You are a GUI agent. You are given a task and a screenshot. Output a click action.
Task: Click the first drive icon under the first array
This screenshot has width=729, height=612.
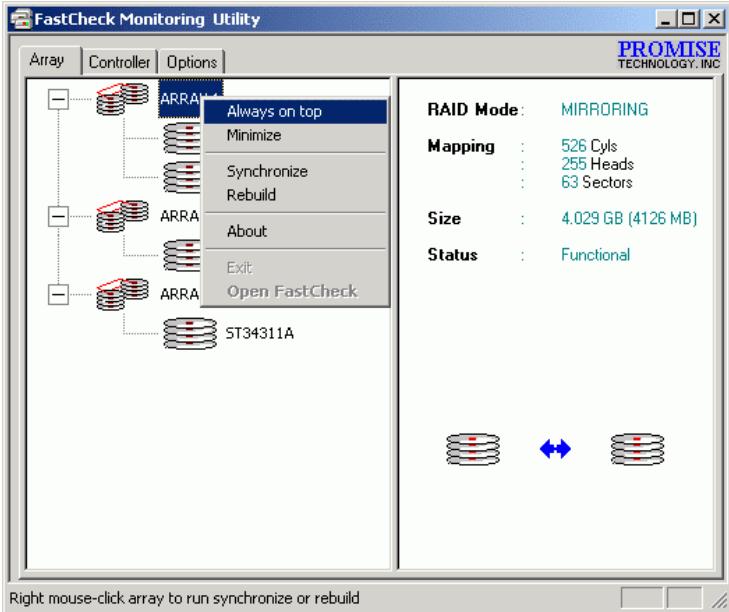[x=182, y=138]
